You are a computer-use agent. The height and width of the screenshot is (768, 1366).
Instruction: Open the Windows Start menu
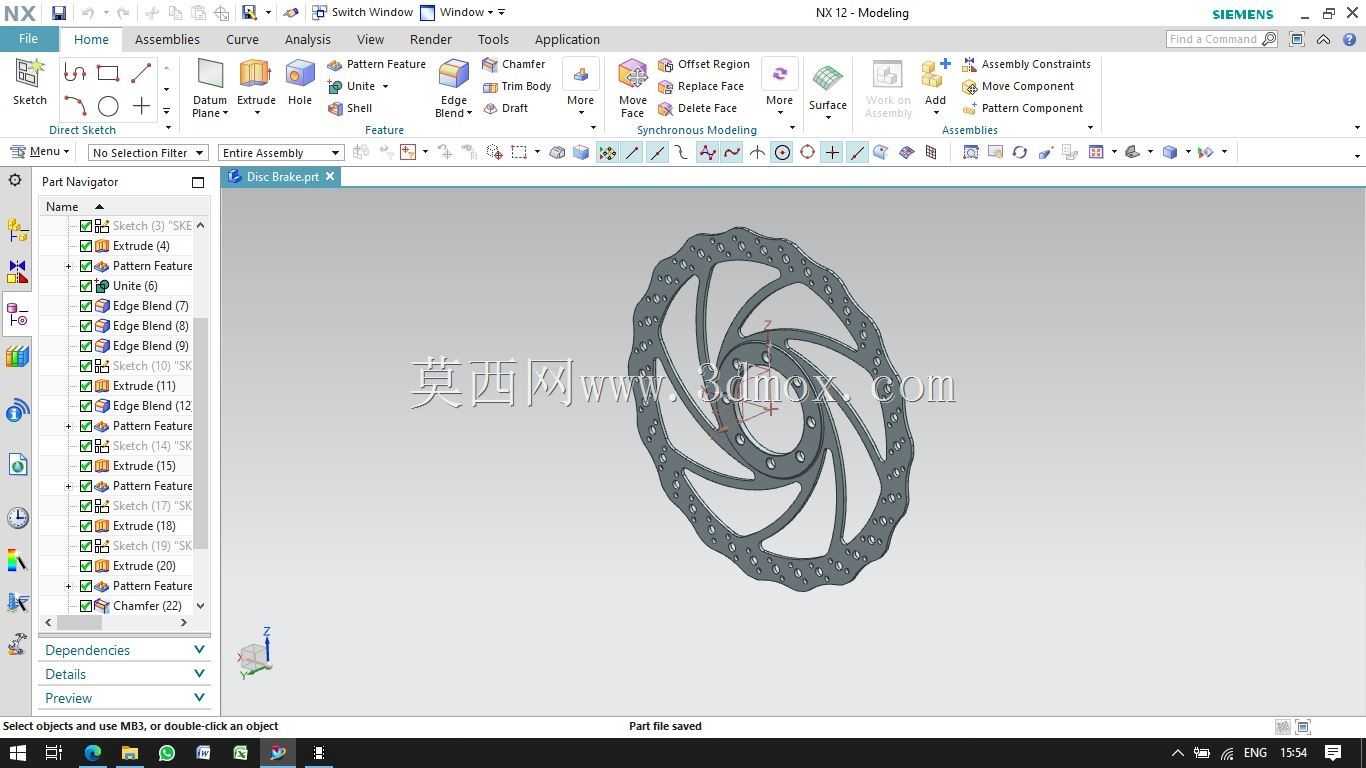pos(17,753)
